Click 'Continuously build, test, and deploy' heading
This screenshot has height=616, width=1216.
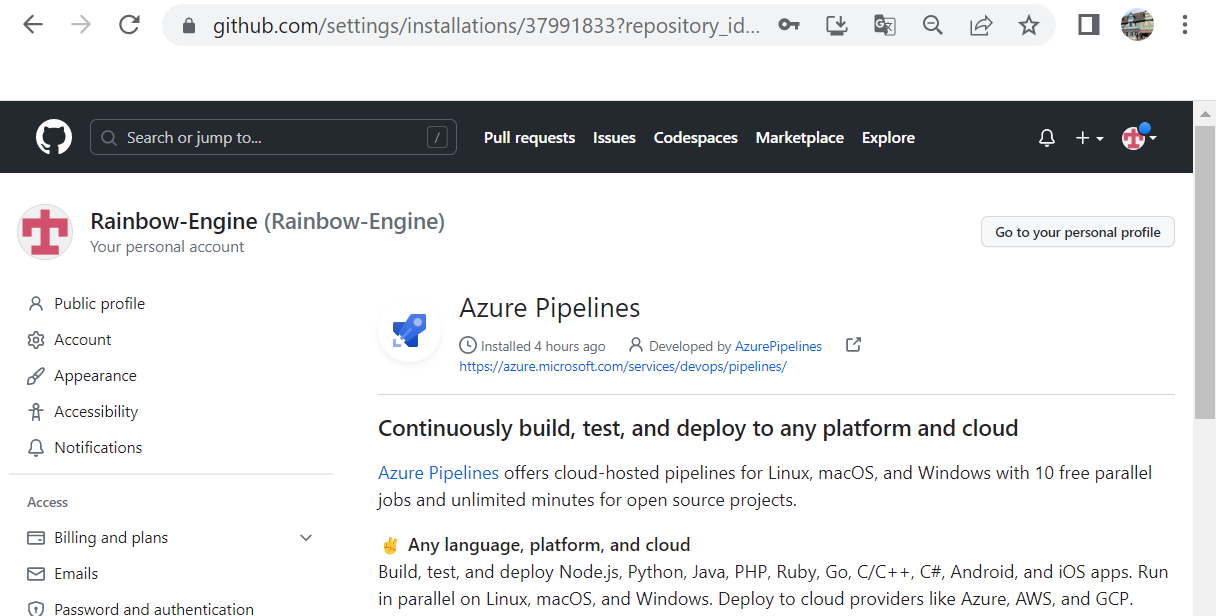coord(698,429)
